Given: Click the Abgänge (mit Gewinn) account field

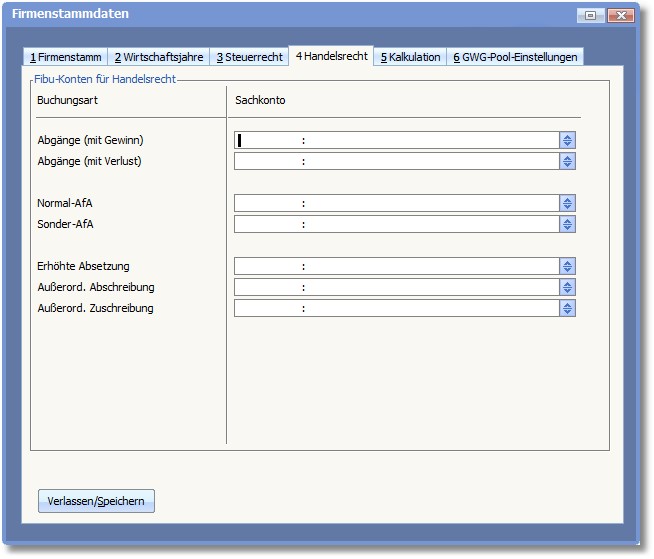Looking at the screenshot, I should [x=396, y=141].
